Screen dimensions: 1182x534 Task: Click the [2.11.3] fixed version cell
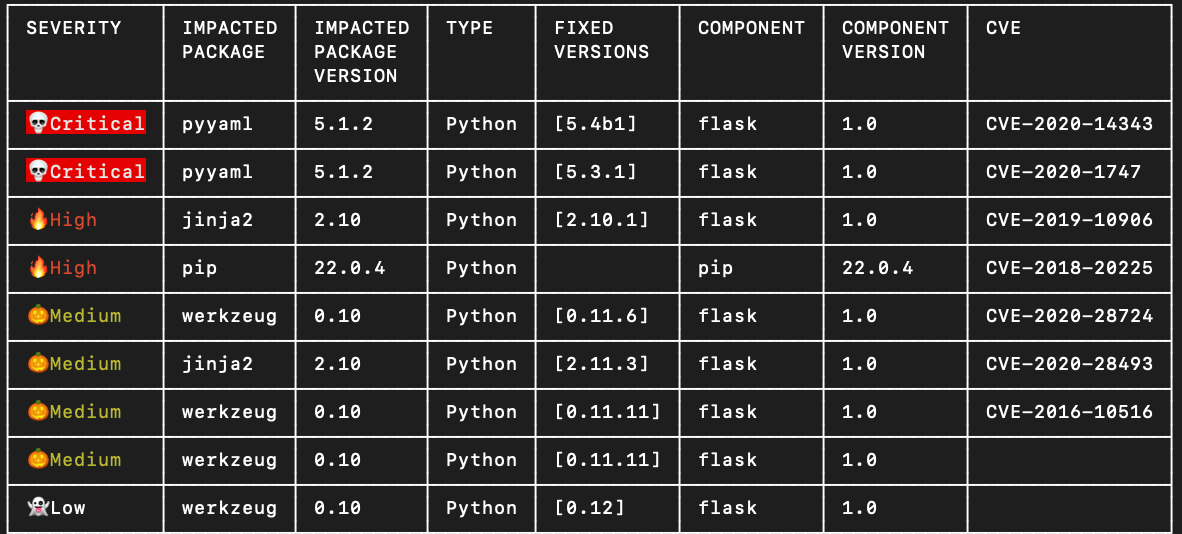(601, 363)
